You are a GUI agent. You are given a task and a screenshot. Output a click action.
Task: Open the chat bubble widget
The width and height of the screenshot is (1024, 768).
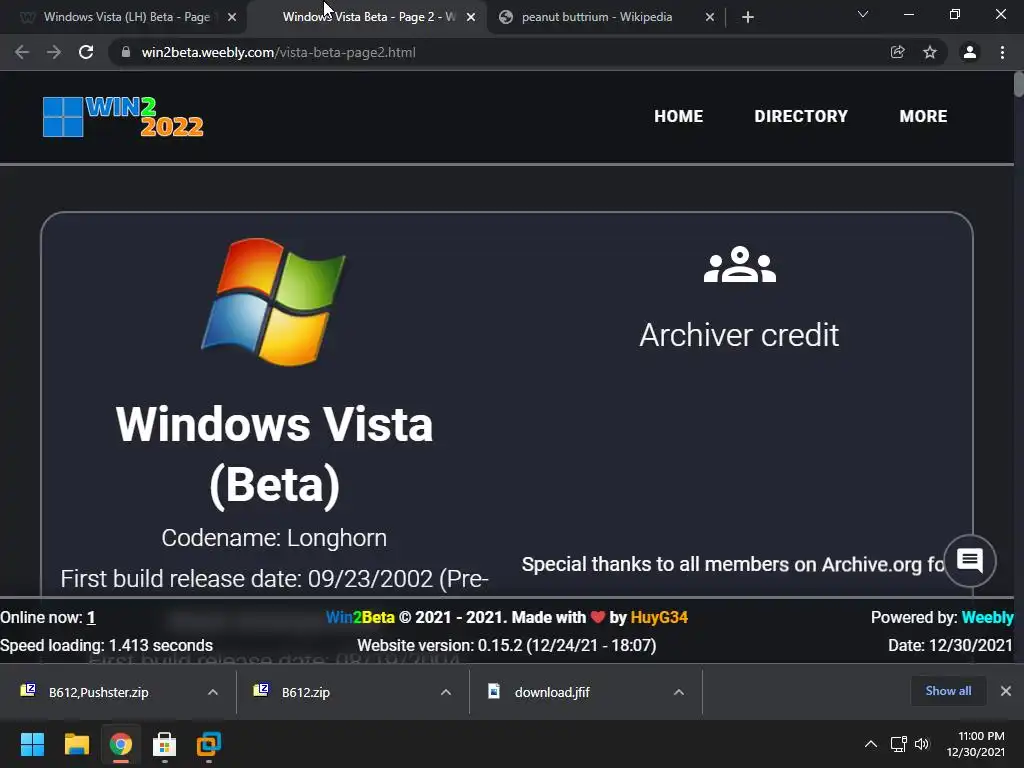point(970,561)
